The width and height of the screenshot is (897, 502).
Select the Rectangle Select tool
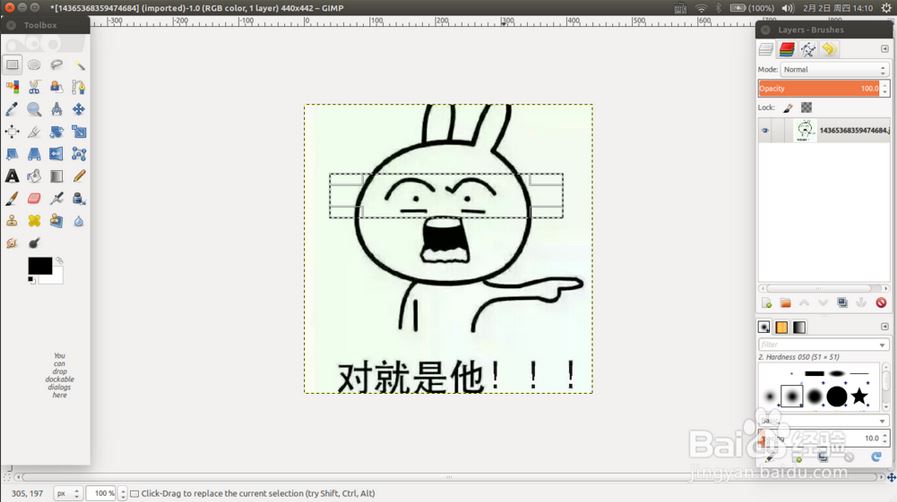pyautogui.click(x=12, y=65)
